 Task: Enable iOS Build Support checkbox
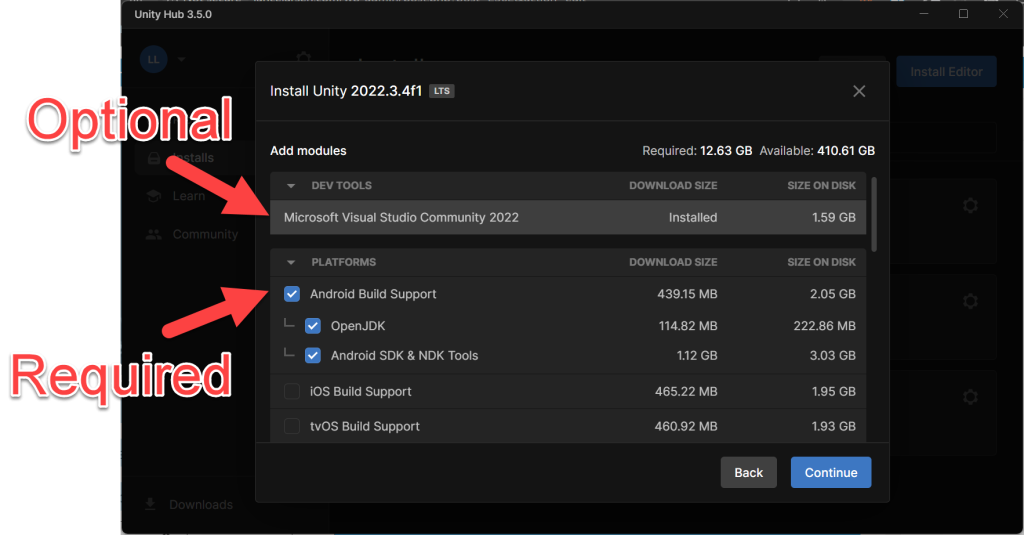[292, 391]
